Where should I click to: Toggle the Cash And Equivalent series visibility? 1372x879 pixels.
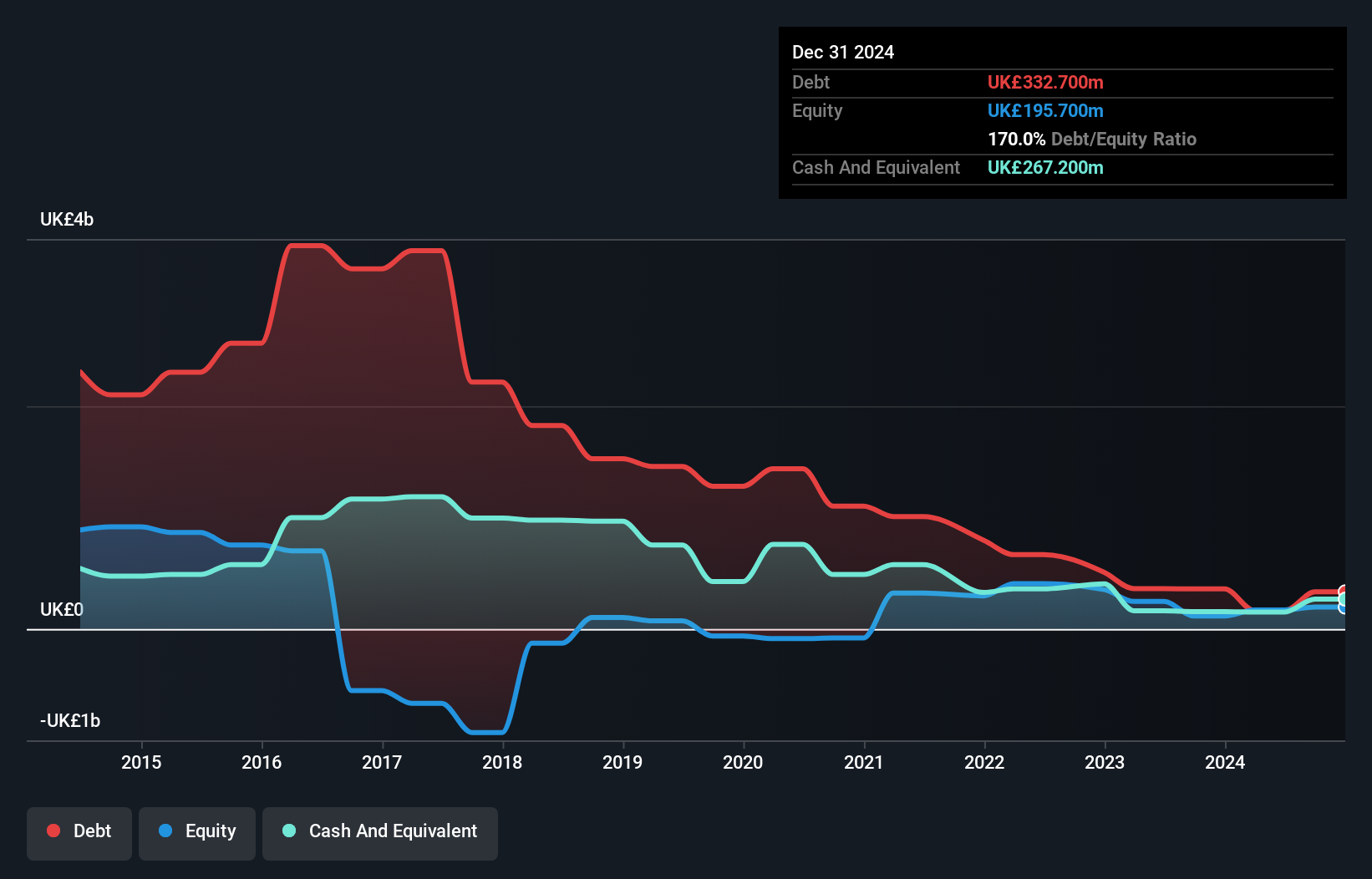(x=379, y=831)
